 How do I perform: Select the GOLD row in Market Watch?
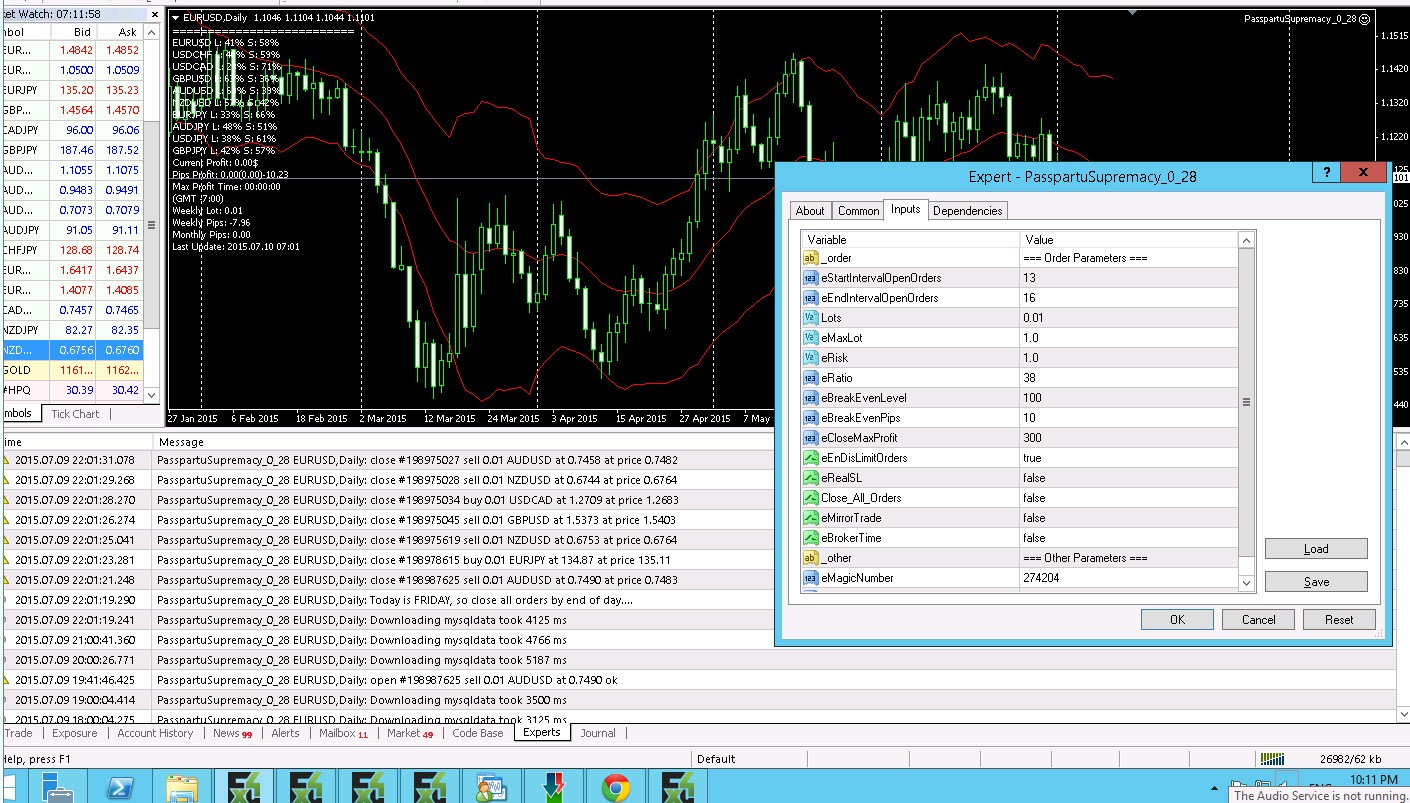(72, 370)
